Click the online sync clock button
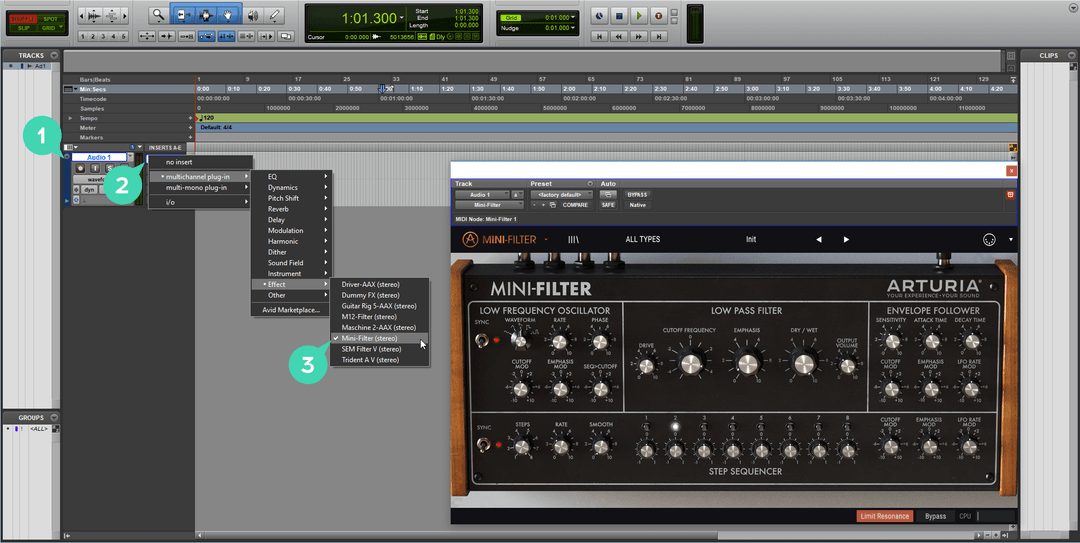The image size is (1080, 543). (599, 15)
